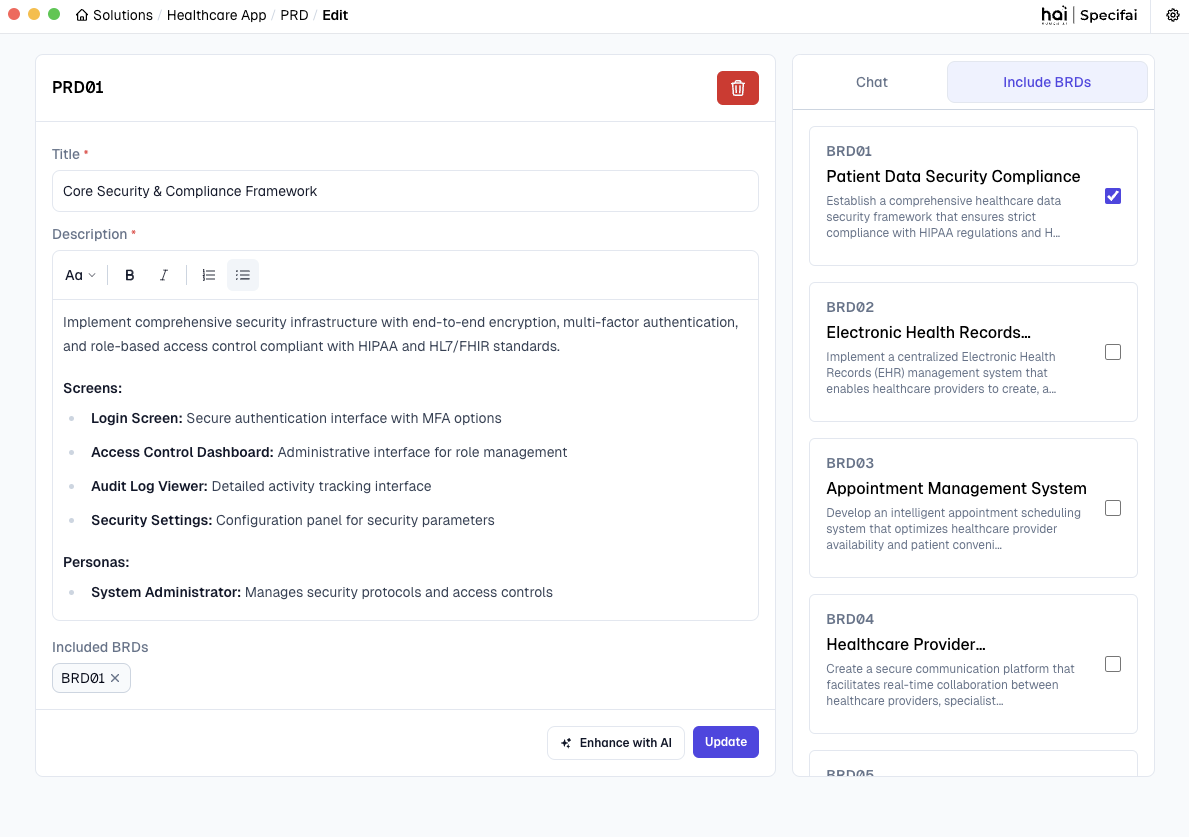Click the red delete PRD trash button
This screenshot has width=1189, height=837.
click(737, 88)
